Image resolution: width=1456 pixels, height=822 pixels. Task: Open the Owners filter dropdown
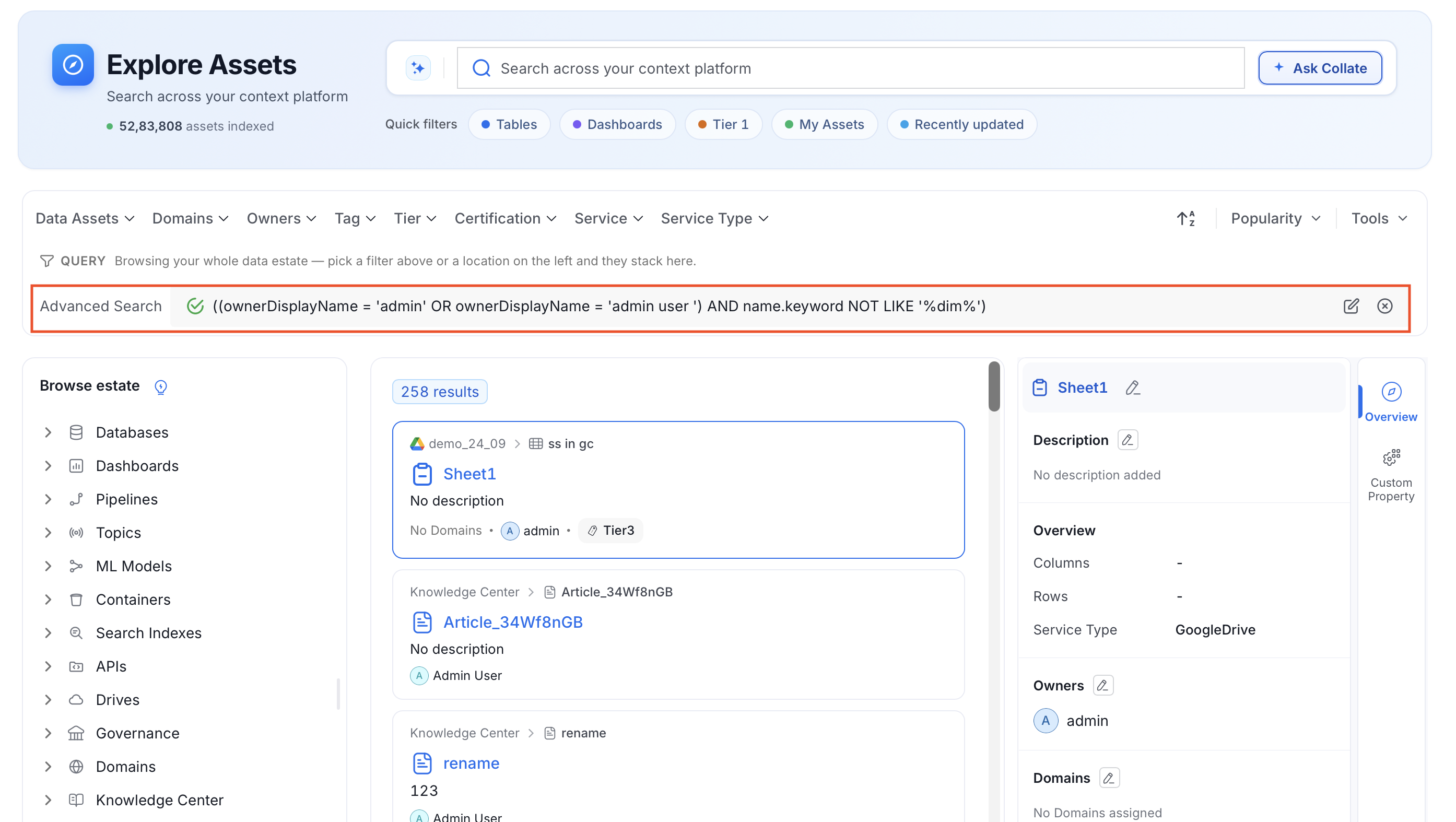pyautogui.click(x=281, y=219)
